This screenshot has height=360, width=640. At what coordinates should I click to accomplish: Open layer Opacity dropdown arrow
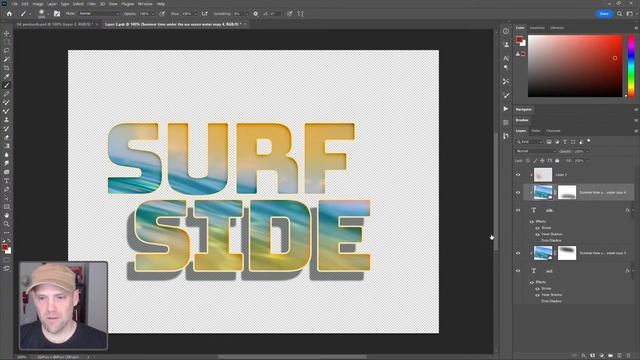[x=587, y=151]
